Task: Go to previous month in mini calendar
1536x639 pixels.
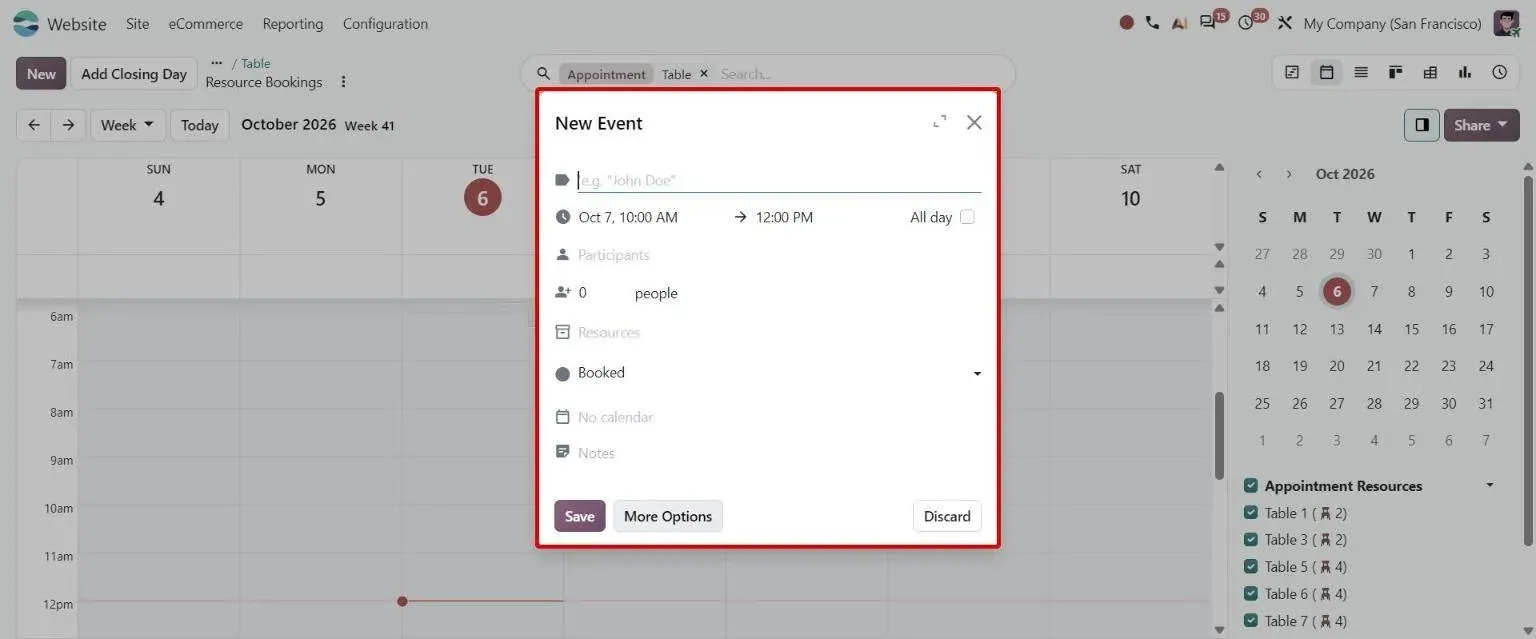Action: click(1259, 174)
